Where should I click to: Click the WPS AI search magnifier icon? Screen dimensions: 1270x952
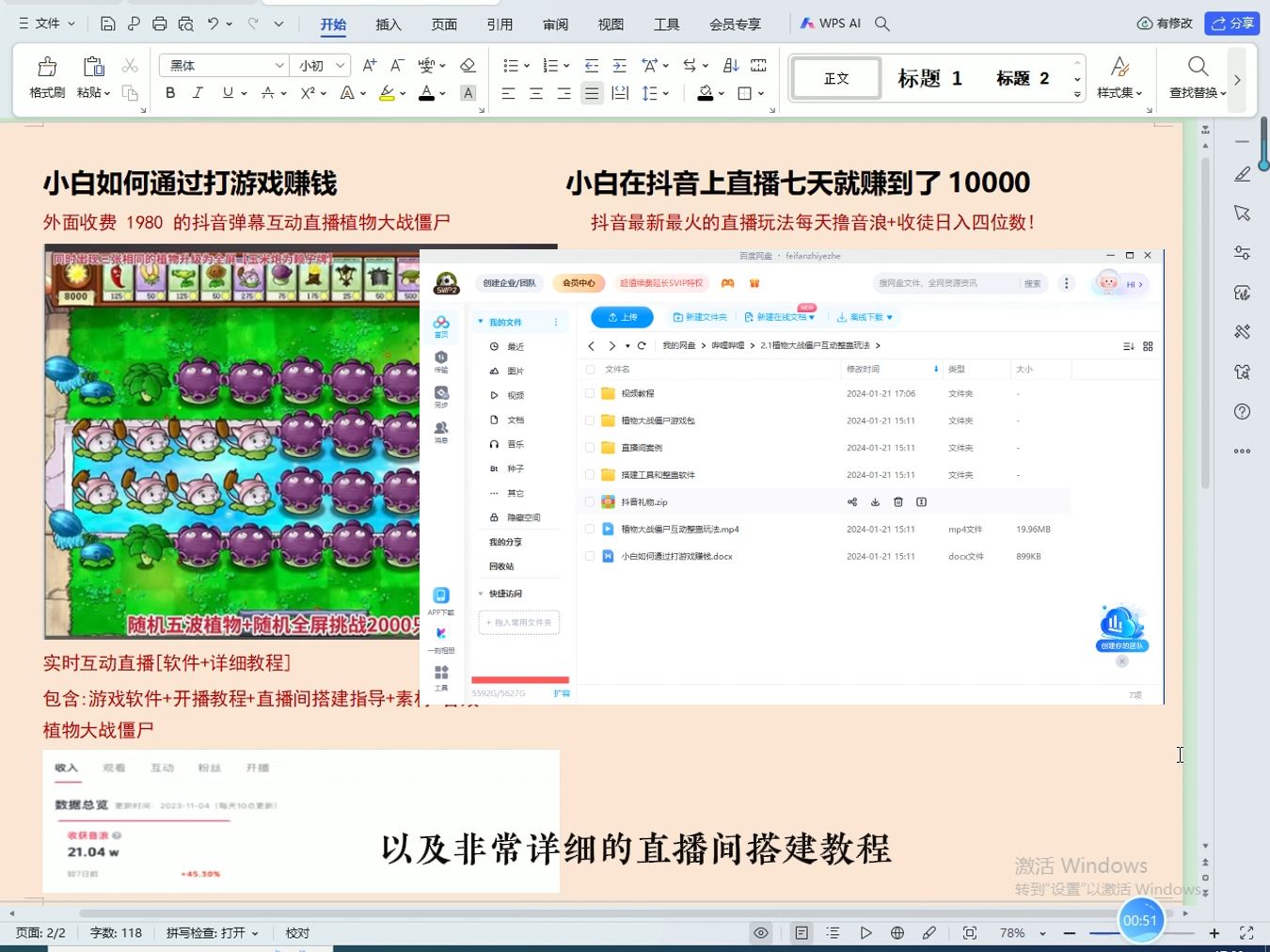coord(881,24)
